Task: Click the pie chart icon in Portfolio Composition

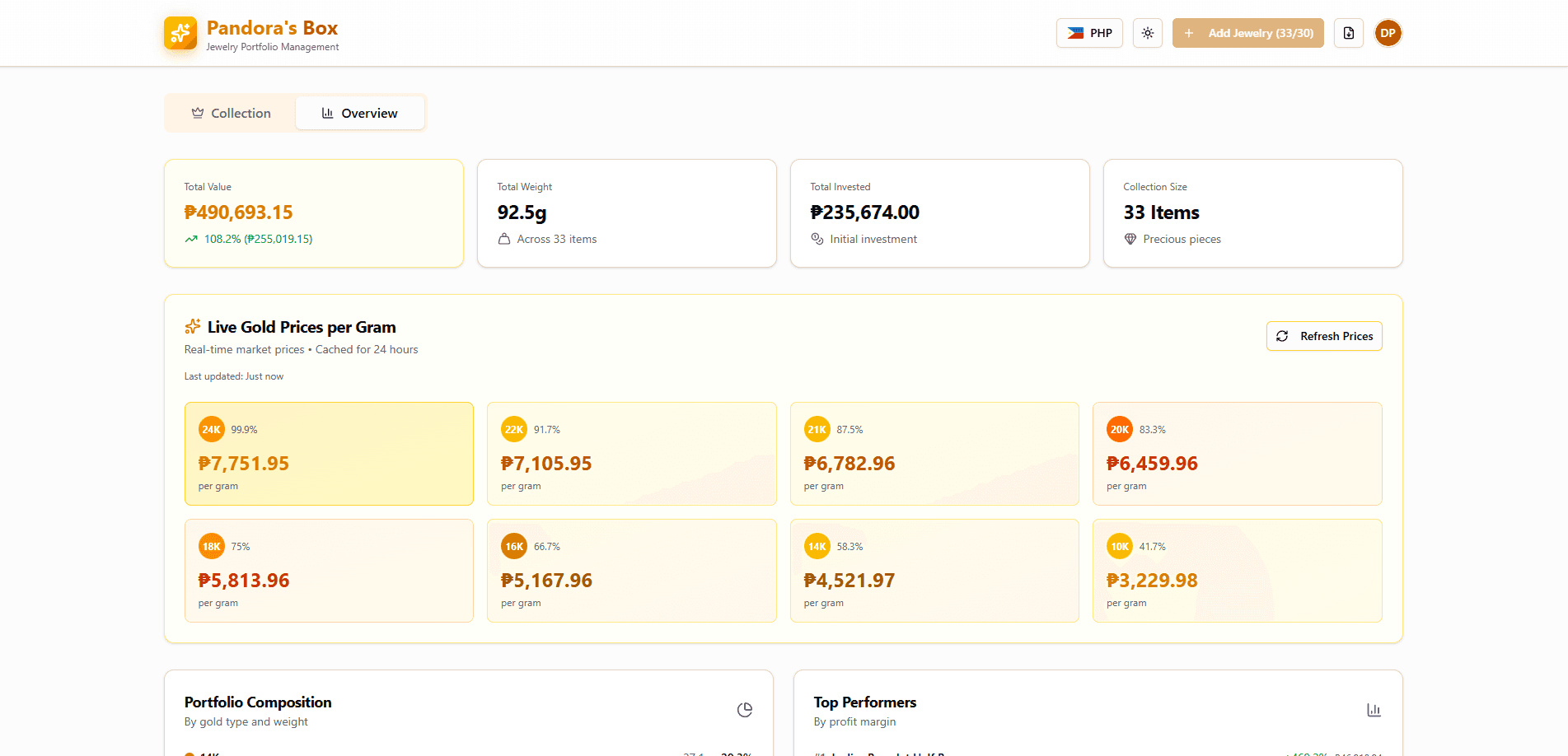Action: [x=744, y=709]
